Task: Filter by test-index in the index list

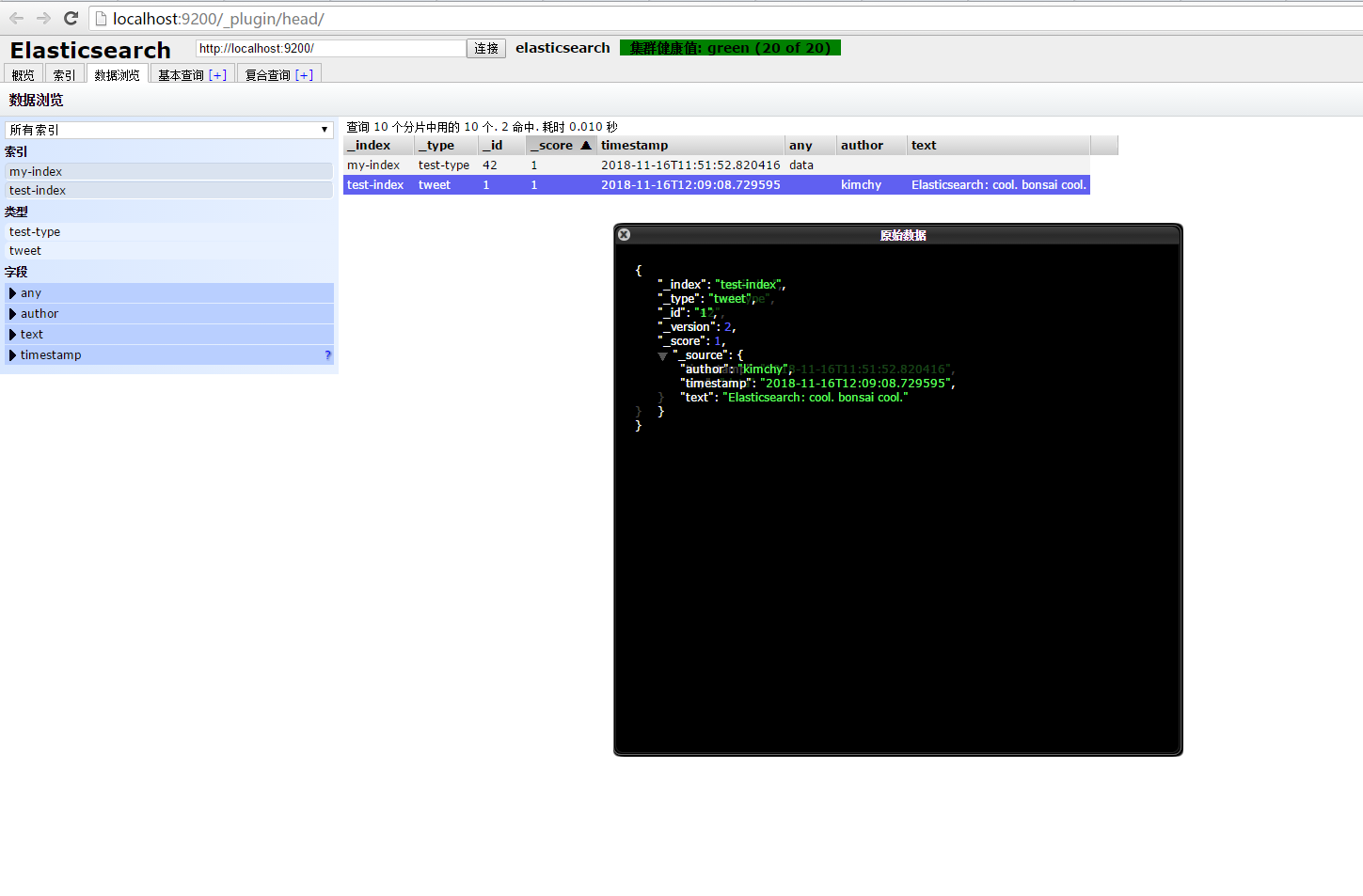Action: pos(169,190)
